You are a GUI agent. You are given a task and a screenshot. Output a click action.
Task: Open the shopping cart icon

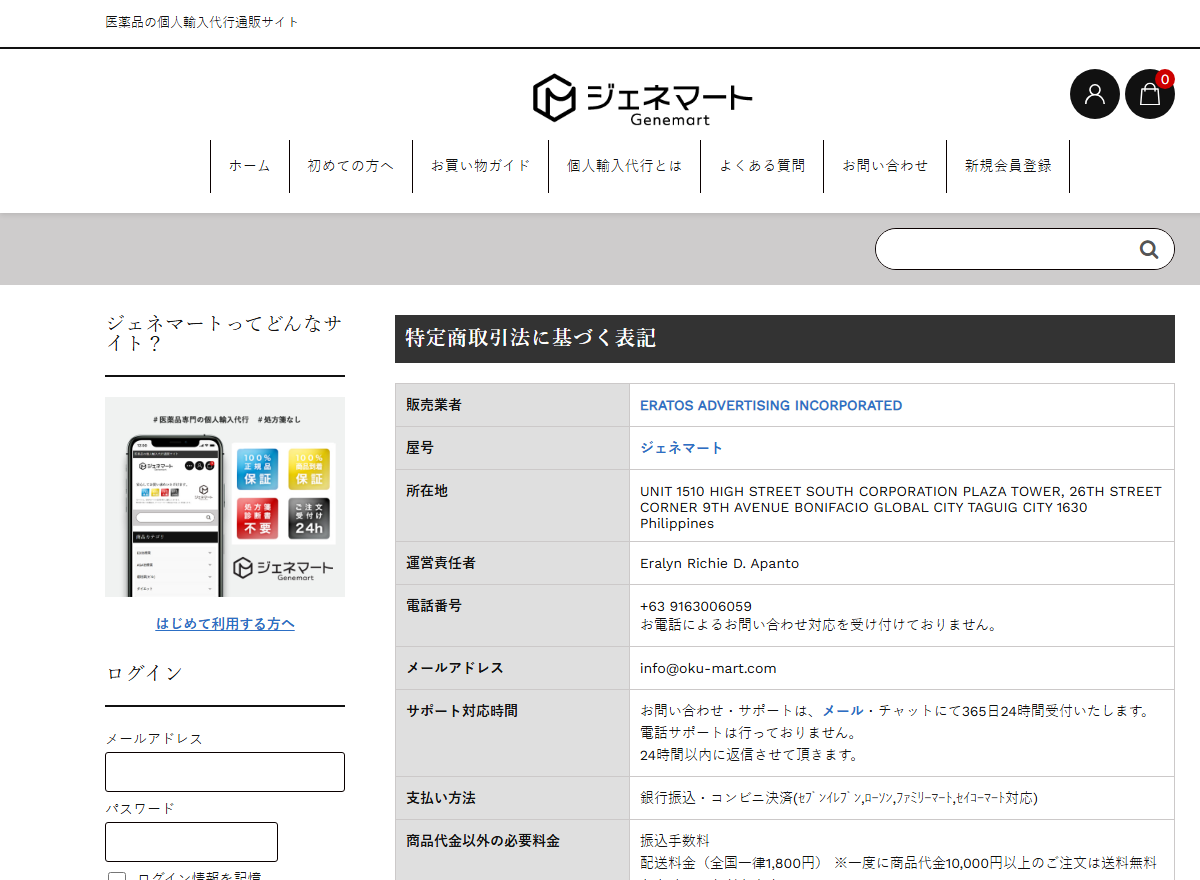pos(1150,94)
